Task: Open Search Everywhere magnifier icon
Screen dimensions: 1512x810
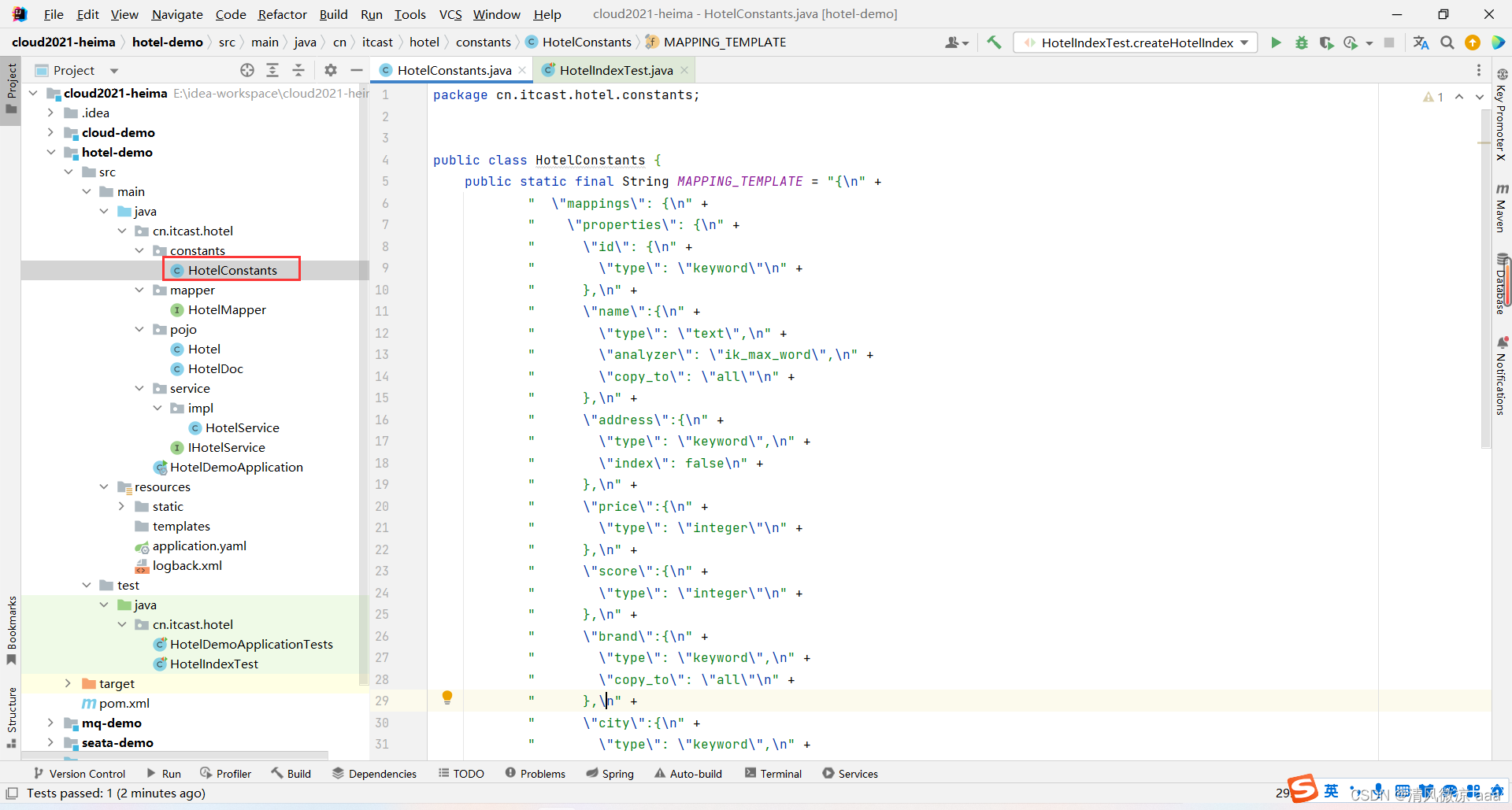Action: [x=1447, y=43]
